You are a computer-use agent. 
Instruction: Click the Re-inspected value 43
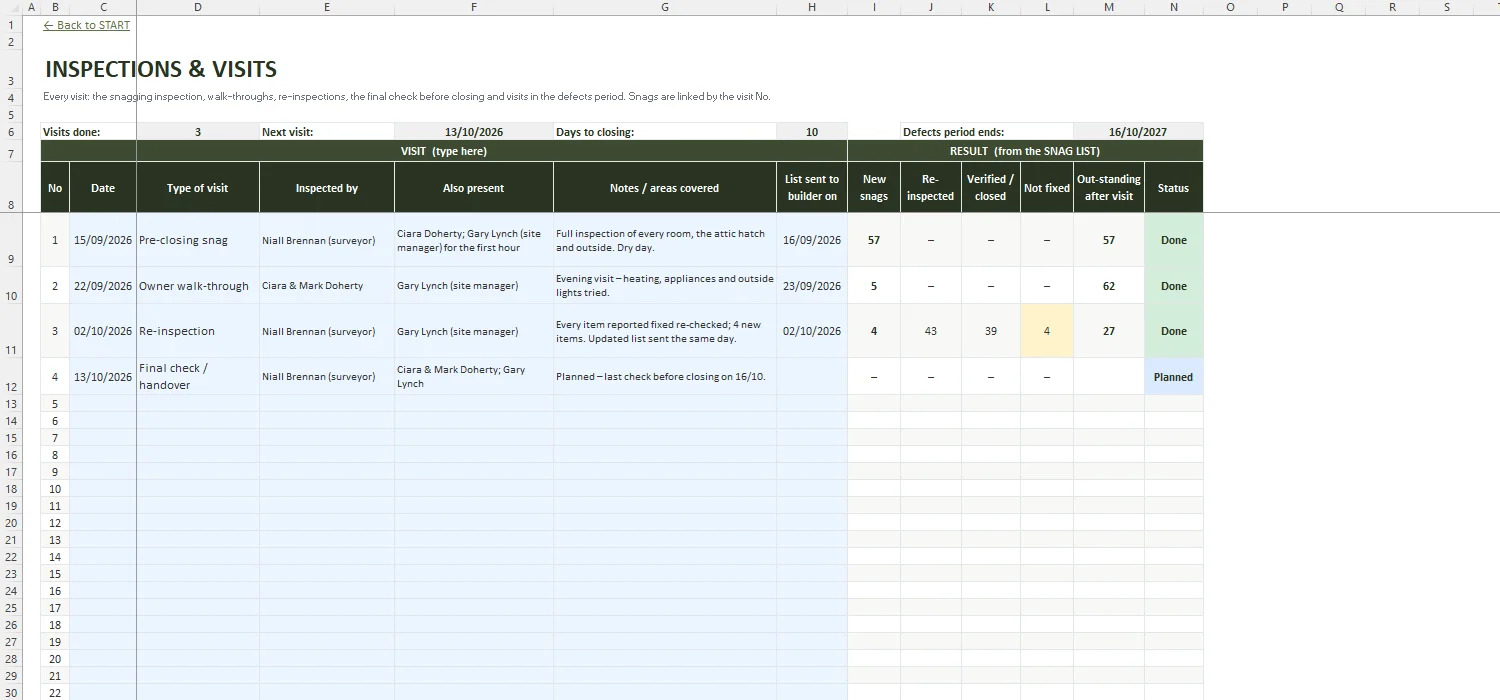[931, 331]
